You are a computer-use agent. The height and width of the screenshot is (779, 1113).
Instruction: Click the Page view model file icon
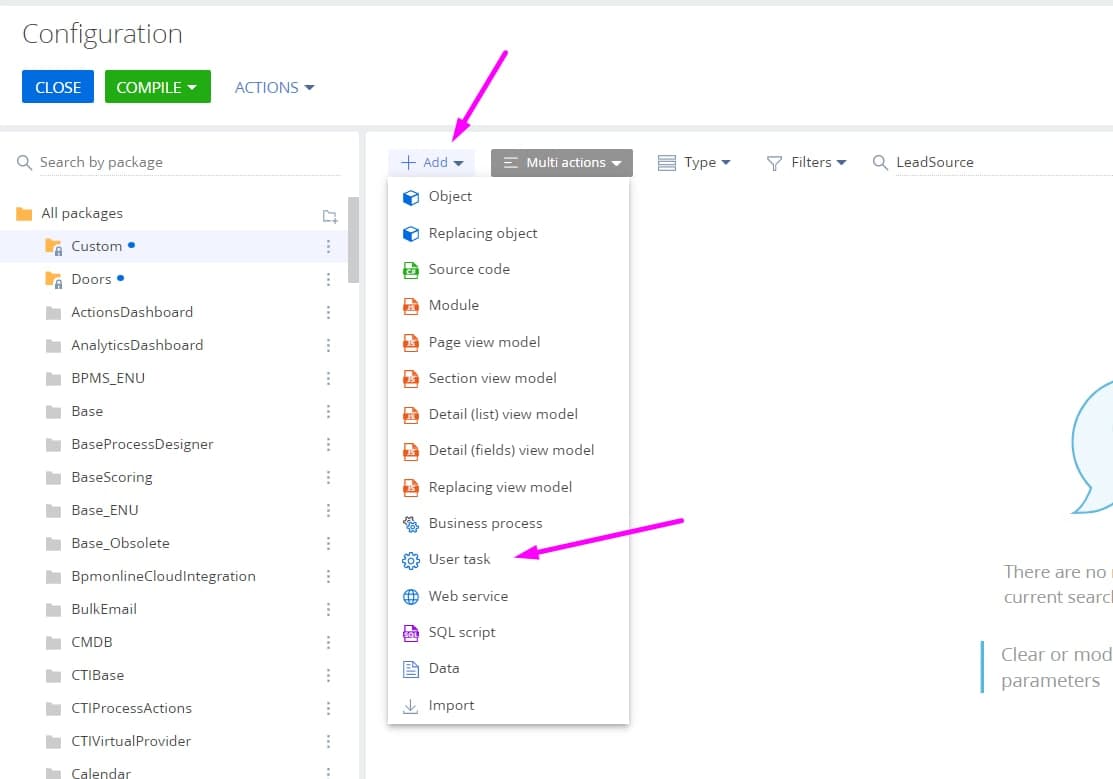pos(410,343)
